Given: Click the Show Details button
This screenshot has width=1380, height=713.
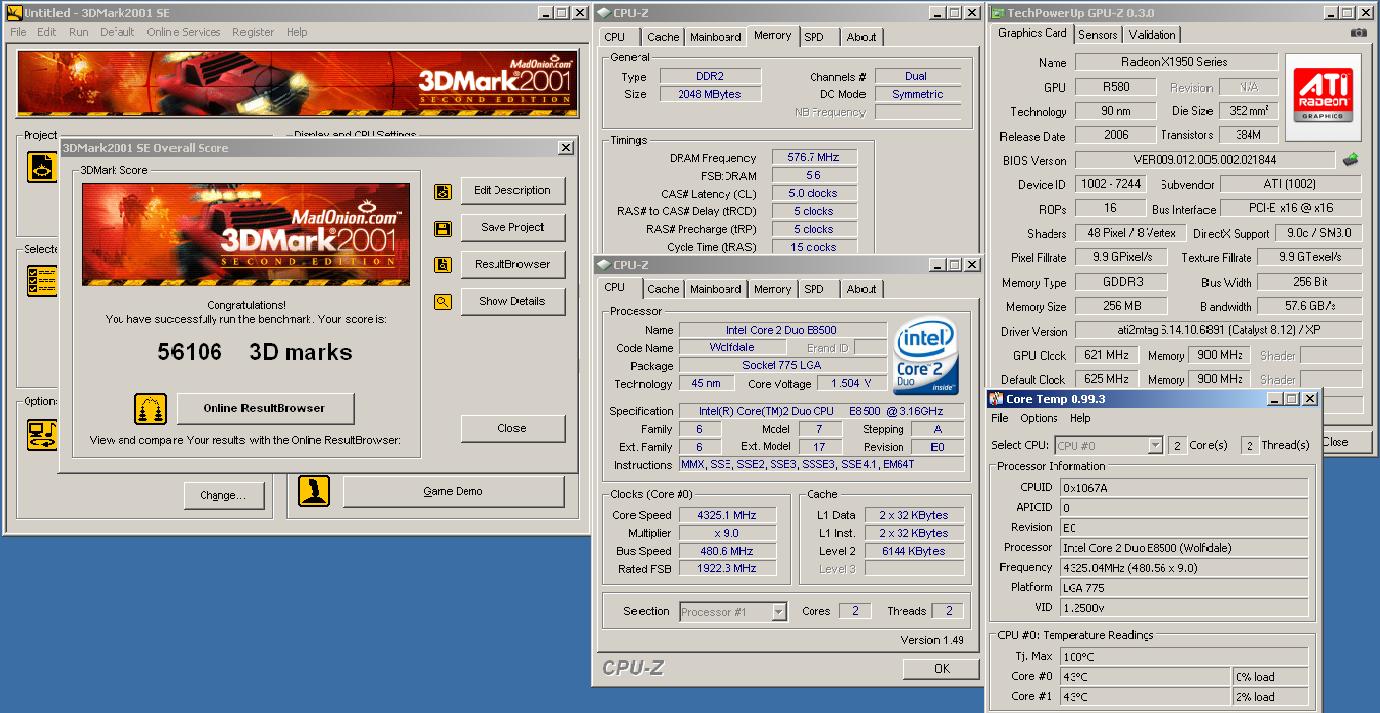Looking at the screenshot, I should pos(512,302).
